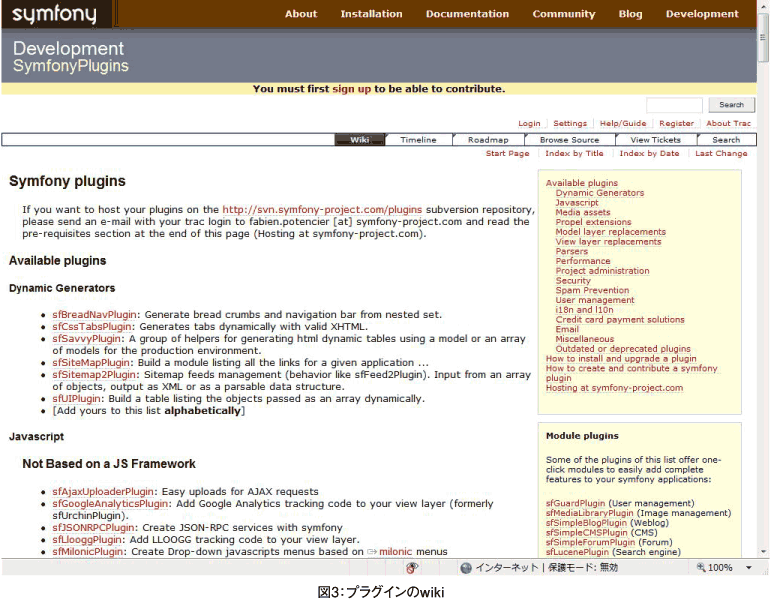
Task: Open the Documentation menu item
Action: pos(467,14)
